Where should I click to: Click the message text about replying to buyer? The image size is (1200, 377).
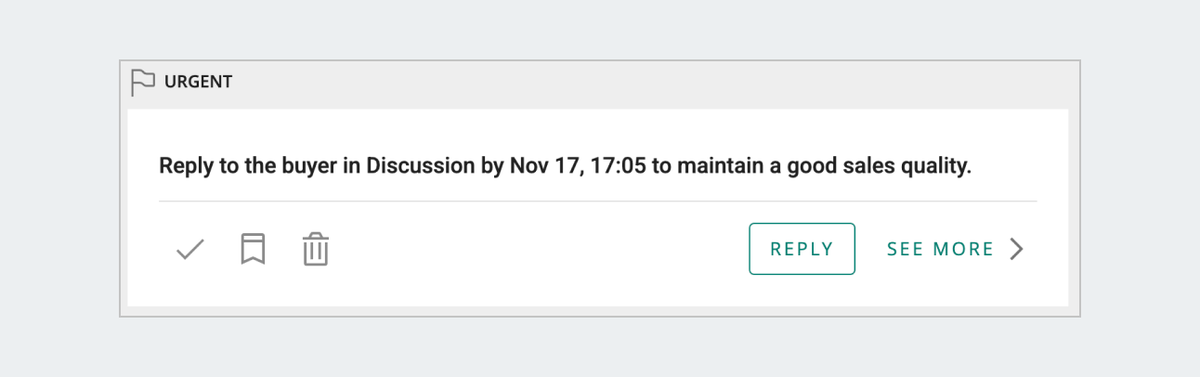pos(565,166)
